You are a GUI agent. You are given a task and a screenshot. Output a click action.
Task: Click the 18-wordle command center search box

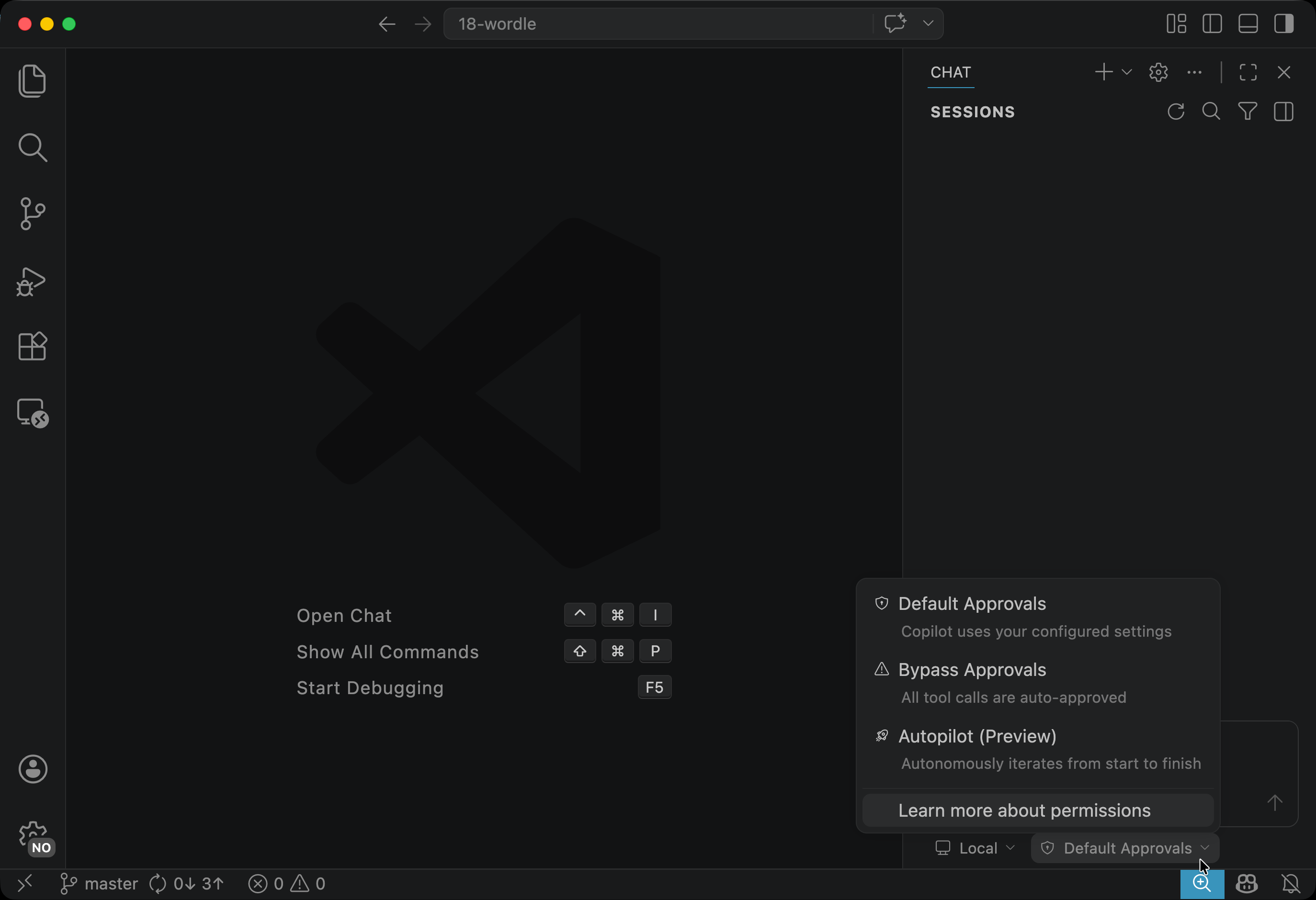658,24
